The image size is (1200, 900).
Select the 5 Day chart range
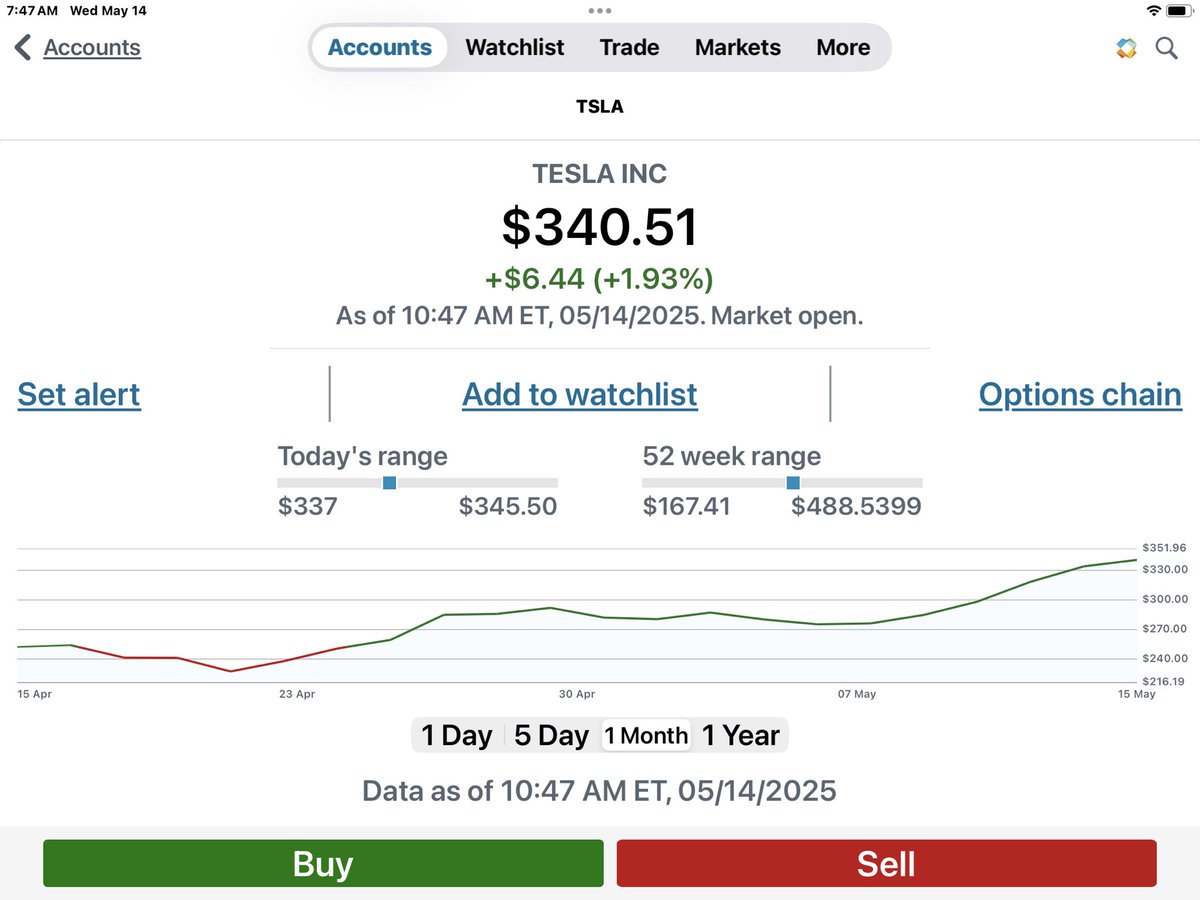tap(551, 736)
